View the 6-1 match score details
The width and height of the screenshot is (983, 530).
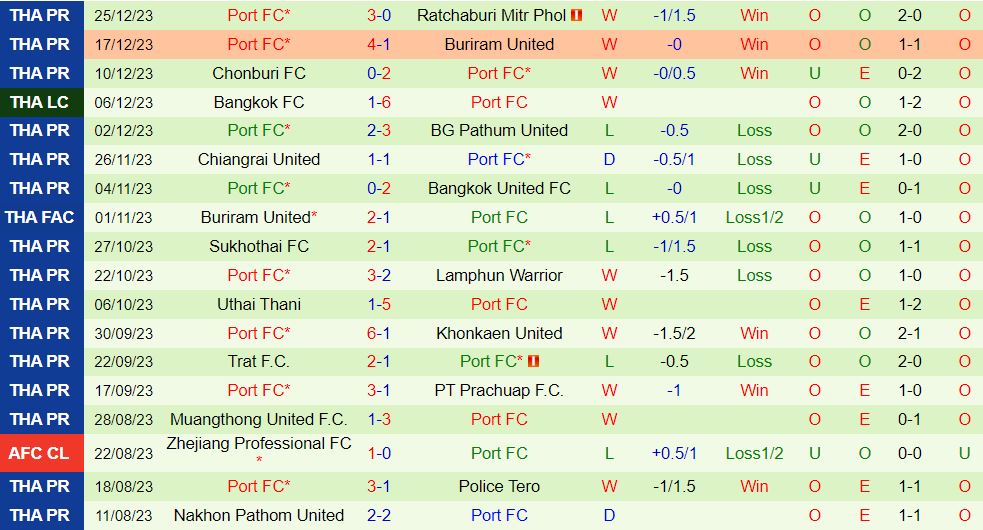pos(379,333)
